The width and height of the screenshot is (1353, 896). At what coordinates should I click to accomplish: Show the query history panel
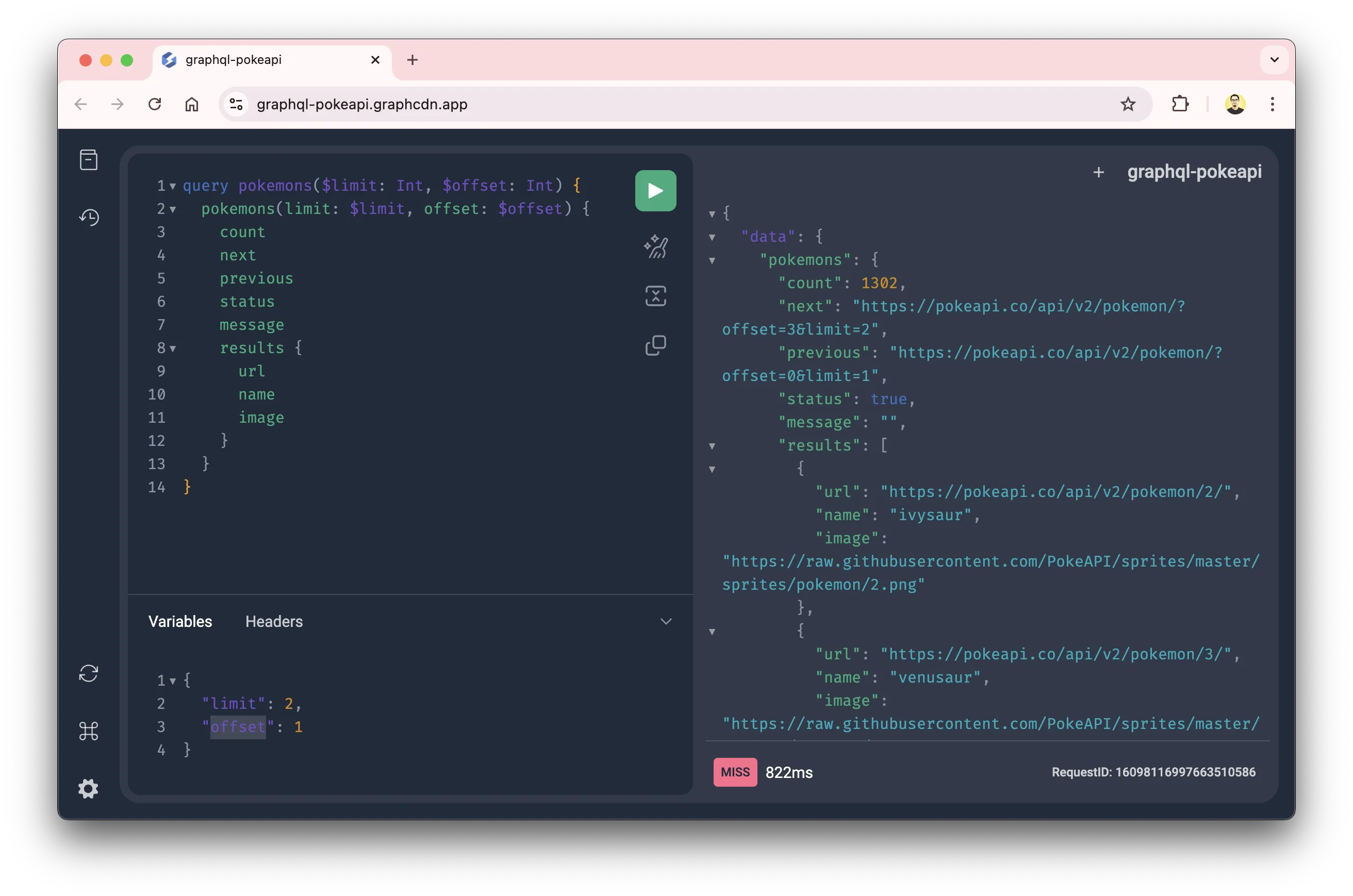89,217
